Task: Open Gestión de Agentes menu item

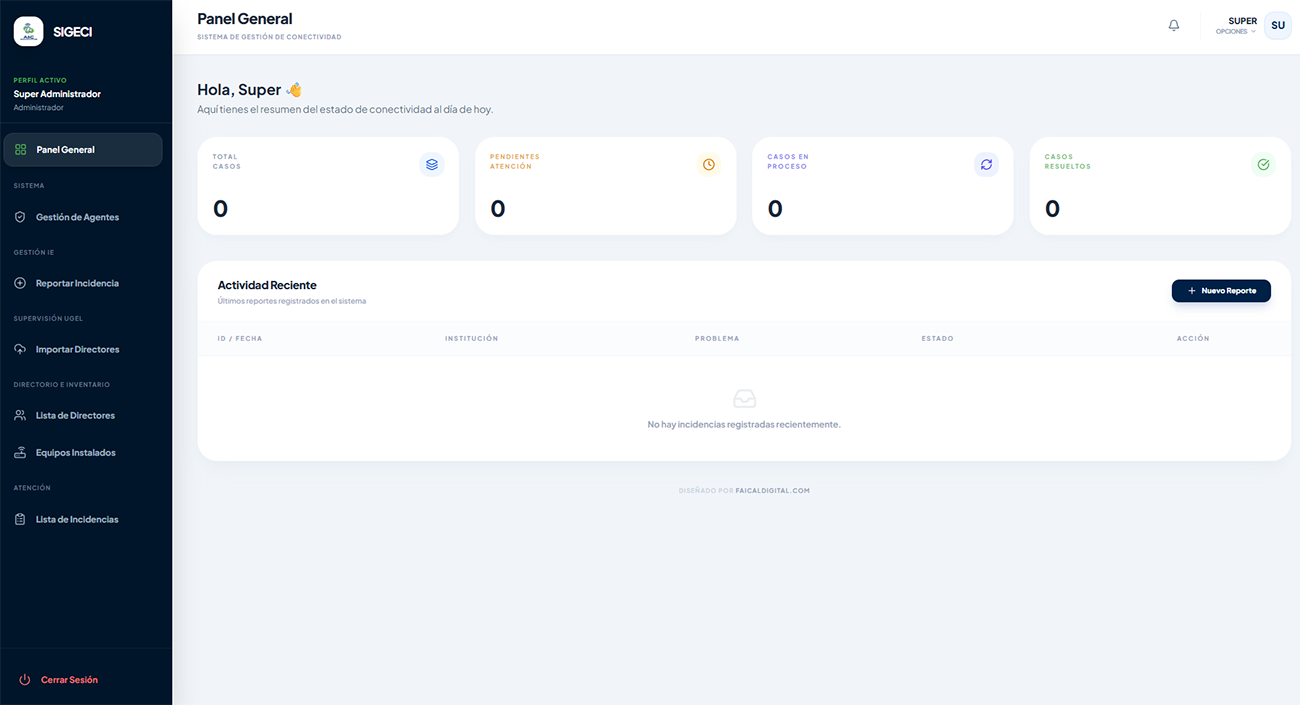Action: pos(77,217)
